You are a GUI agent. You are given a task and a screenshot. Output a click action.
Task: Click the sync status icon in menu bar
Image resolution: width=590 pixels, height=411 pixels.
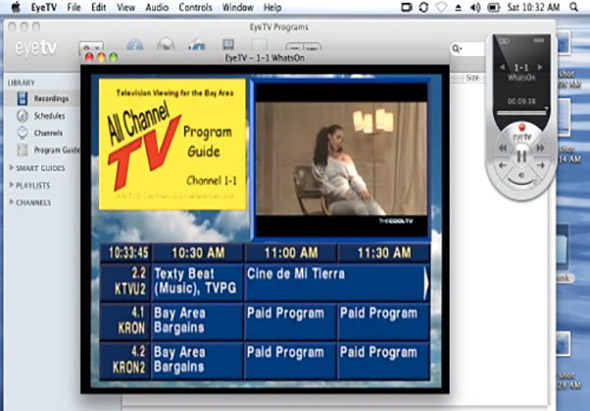[424, 8]
